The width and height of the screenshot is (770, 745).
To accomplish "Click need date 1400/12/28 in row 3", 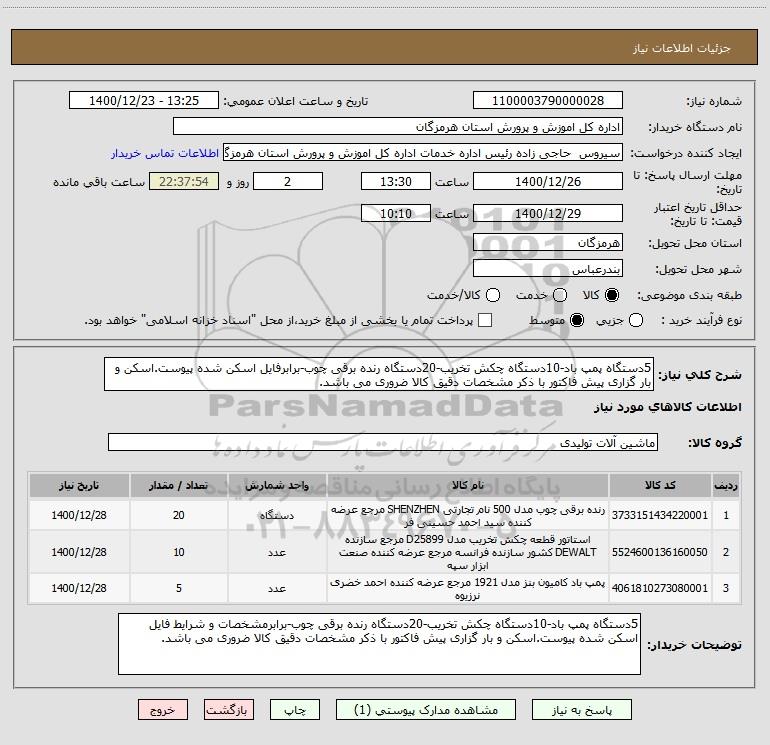I will 79,588.
